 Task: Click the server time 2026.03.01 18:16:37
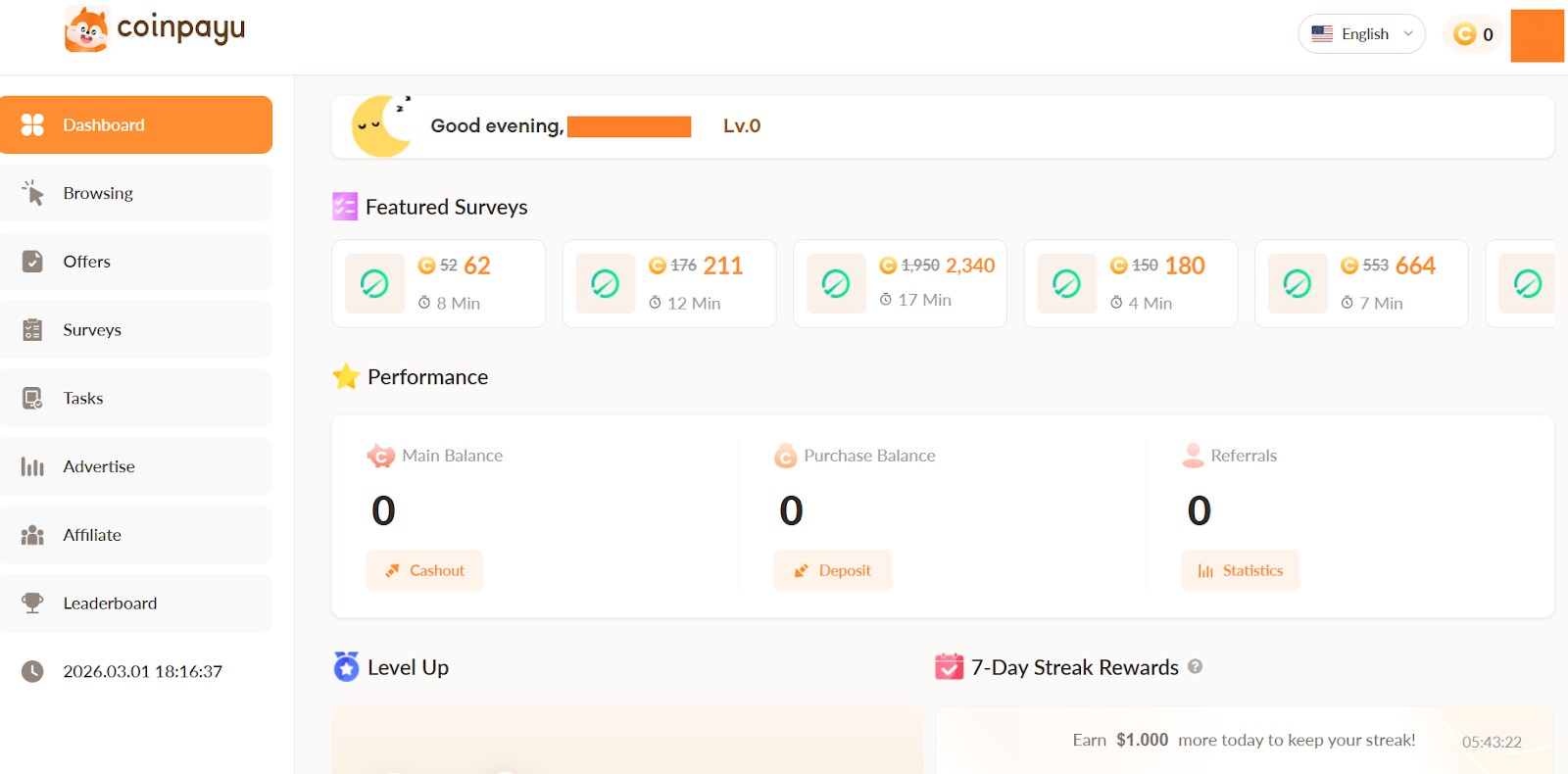pyautogui.click(x=143, y=671)
